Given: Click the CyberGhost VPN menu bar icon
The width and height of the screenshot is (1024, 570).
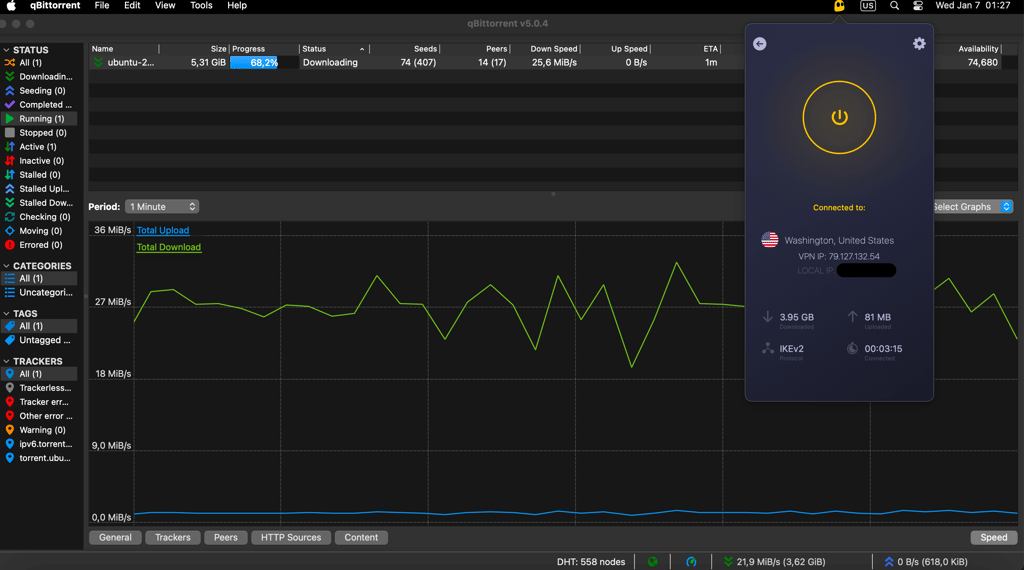Looking at the screenshot, I should pyautogui.click(x=839, y=6).
